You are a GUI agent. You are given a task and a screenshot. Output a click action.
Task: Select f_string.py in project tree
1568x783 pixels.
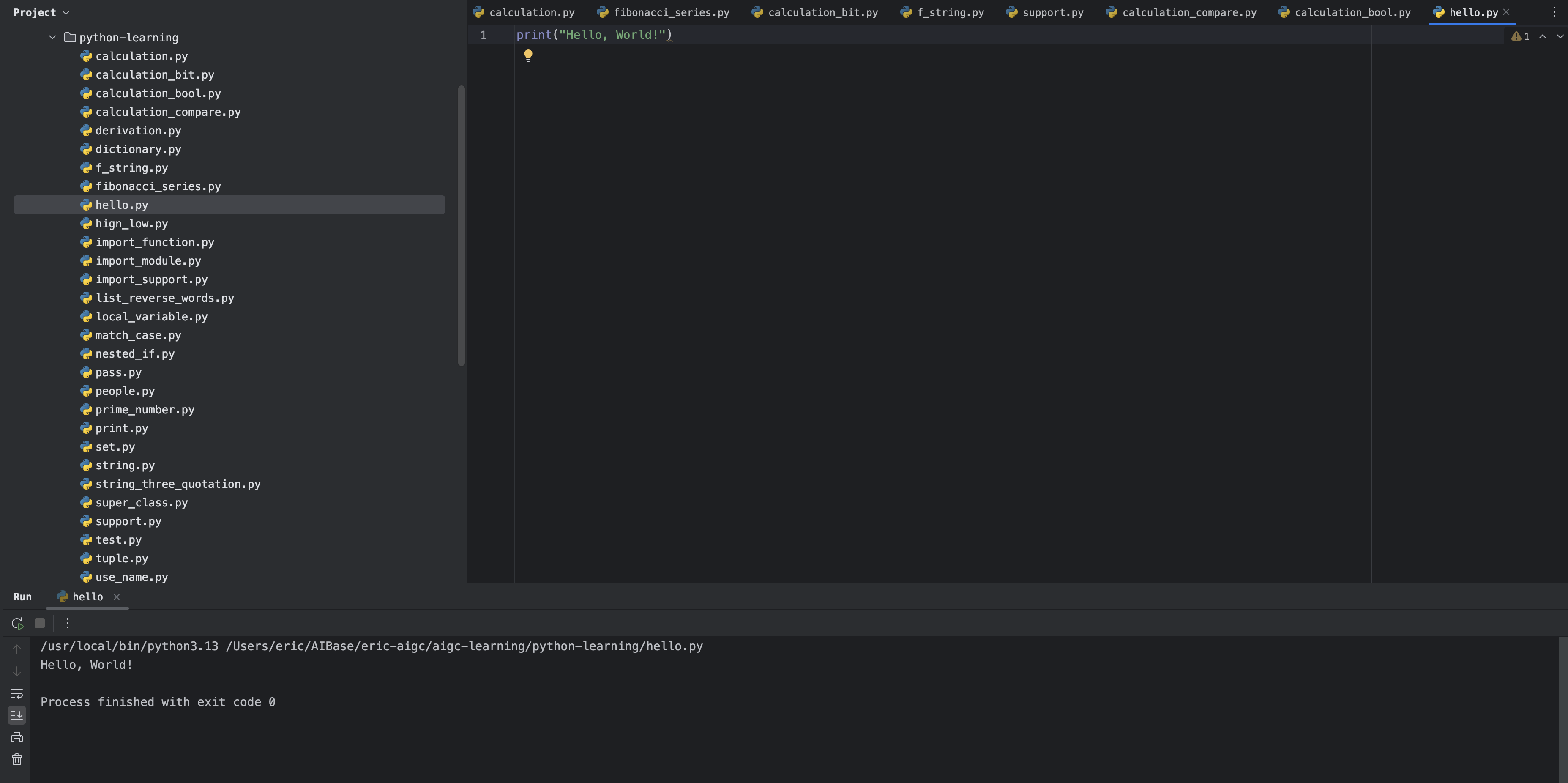[124, 167]
